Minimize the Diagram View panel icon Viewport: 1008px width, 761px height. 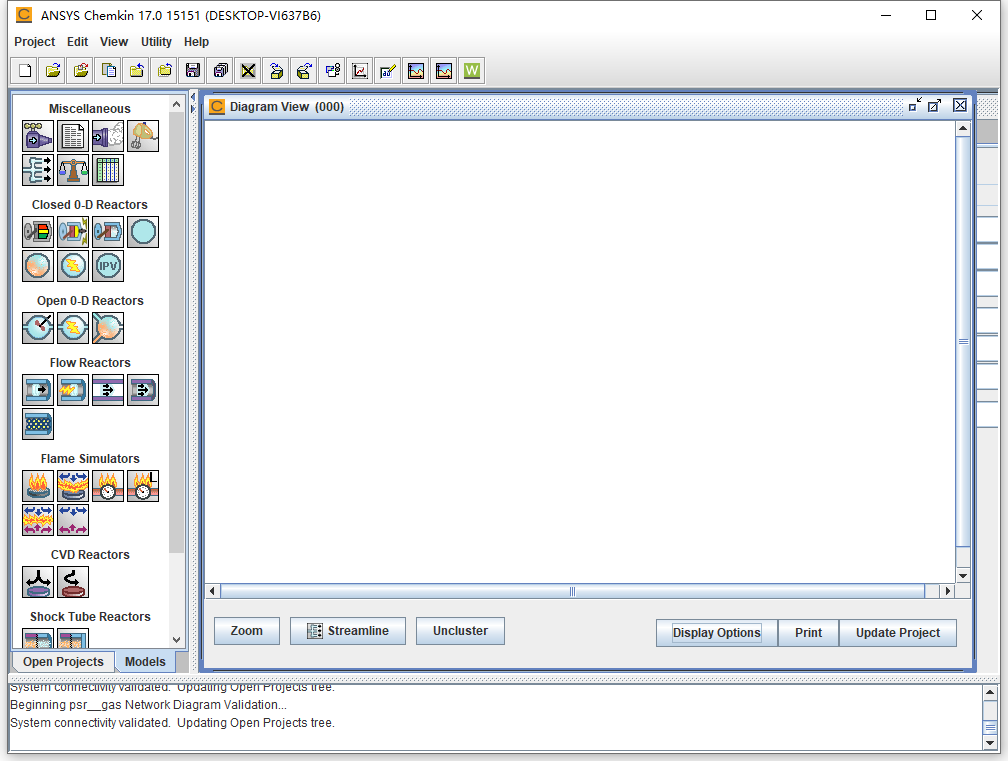coord(915,105)
